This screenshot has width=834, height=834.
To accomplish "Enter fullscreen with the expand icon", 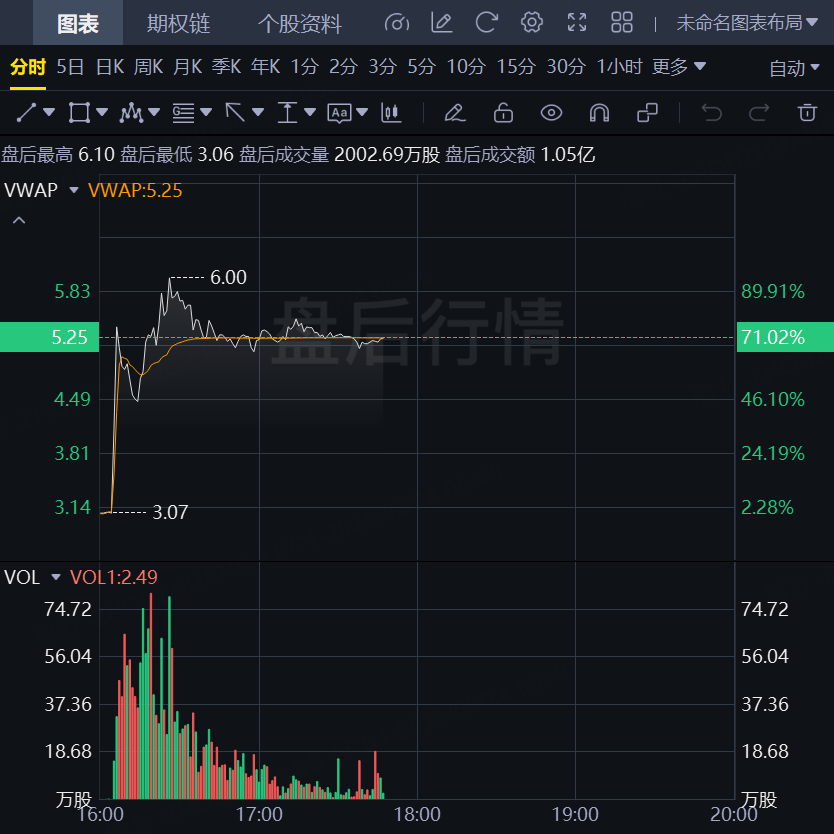I will coord(577,23).
